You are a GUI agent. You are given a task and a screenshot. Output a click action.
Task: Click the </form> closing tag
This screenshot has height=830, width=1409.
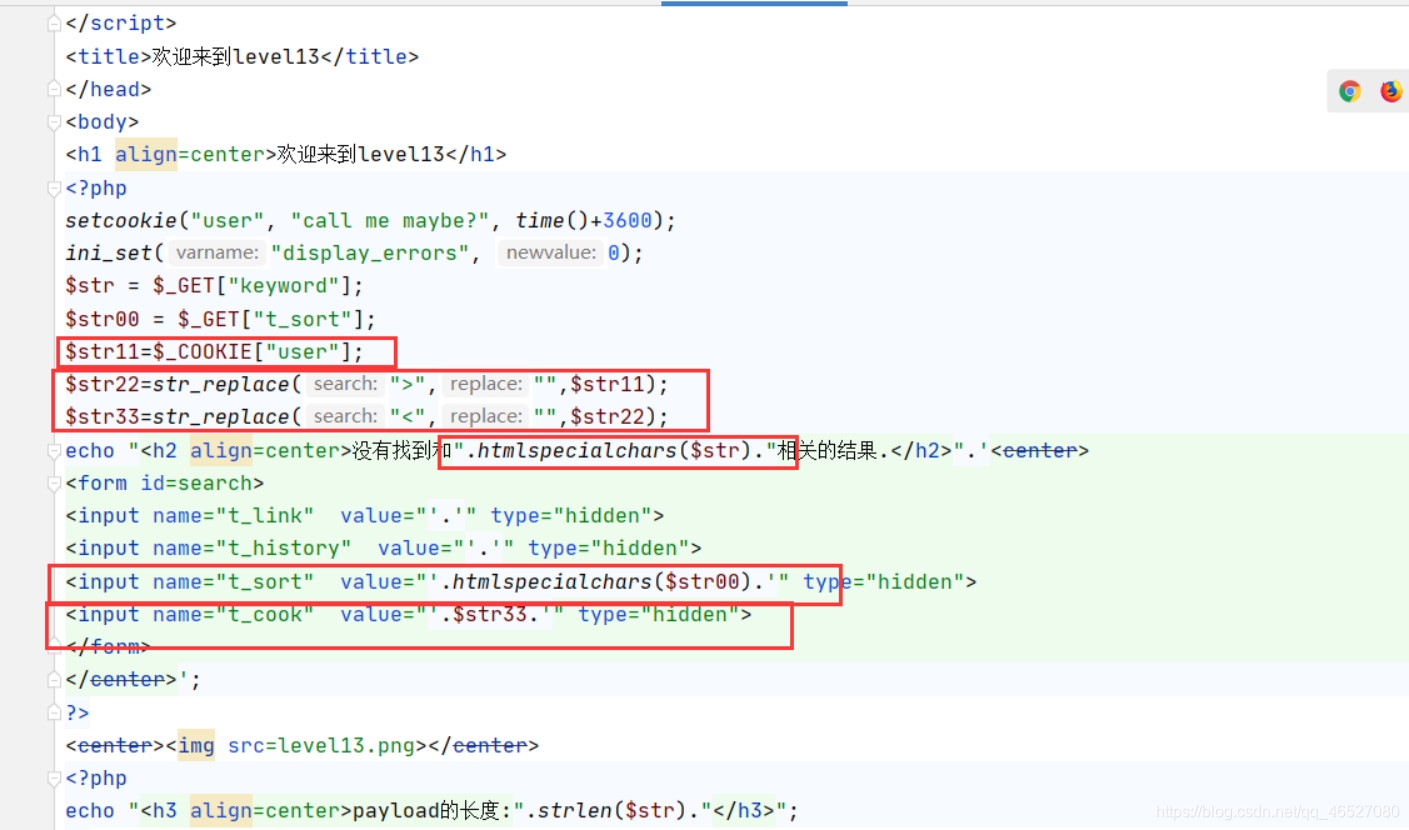pyautogui.click(x=108, y=647)
